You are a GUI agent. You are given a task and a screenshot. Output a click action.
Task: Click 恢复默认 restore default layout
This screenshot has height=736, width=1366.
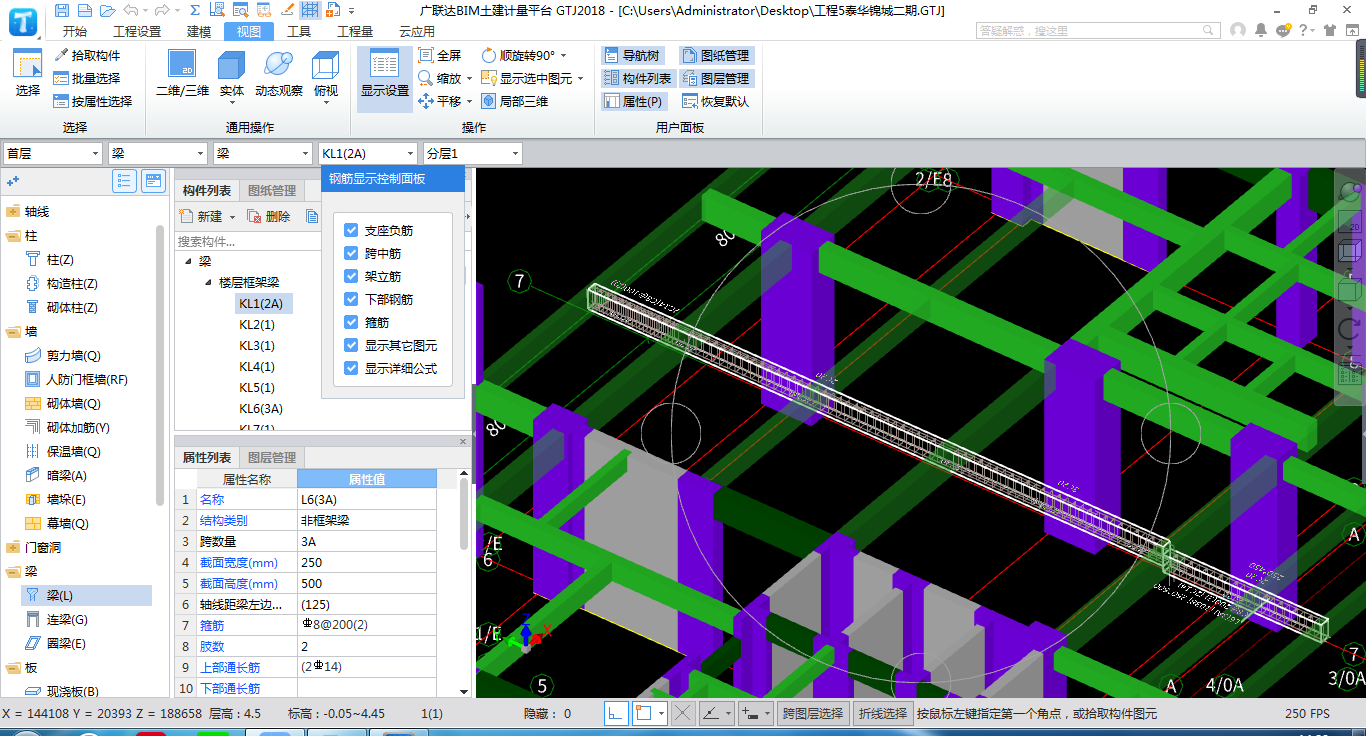[716, 101]
